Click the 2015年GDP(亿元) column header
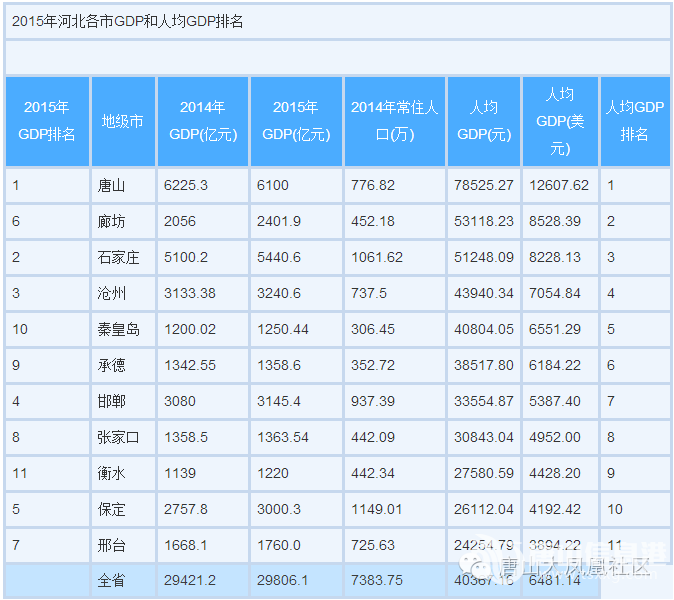This screenshot has width=674, height=600. point(295,121)
